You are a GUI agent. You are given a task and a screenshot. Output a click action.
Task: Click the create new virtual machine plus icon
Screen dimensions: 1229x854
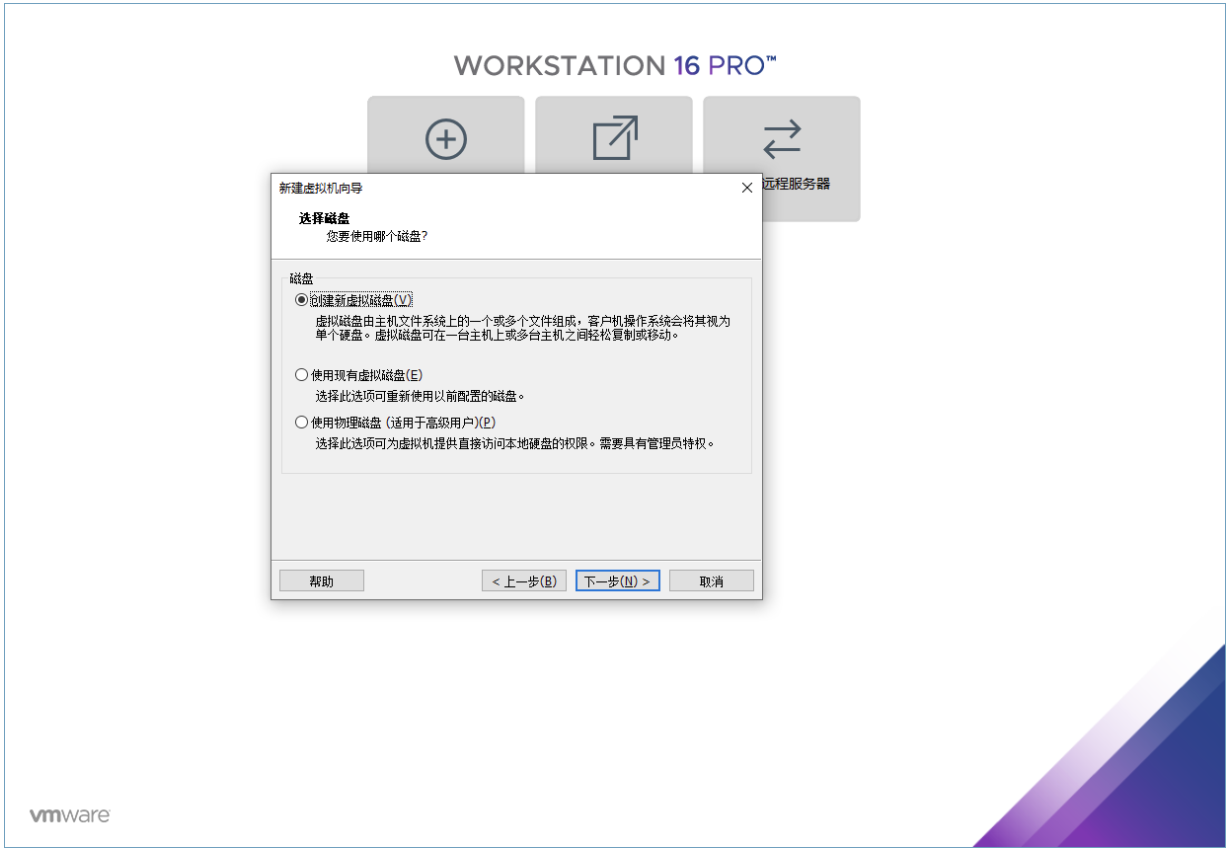pyautogui.click(x=446, y=139)
